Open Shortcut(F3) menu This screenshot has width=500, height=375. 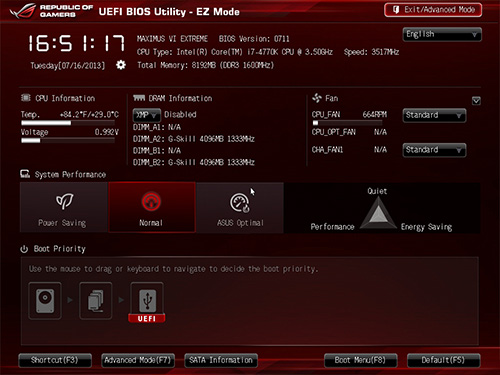pyautogui.click(x=55, y=360)
